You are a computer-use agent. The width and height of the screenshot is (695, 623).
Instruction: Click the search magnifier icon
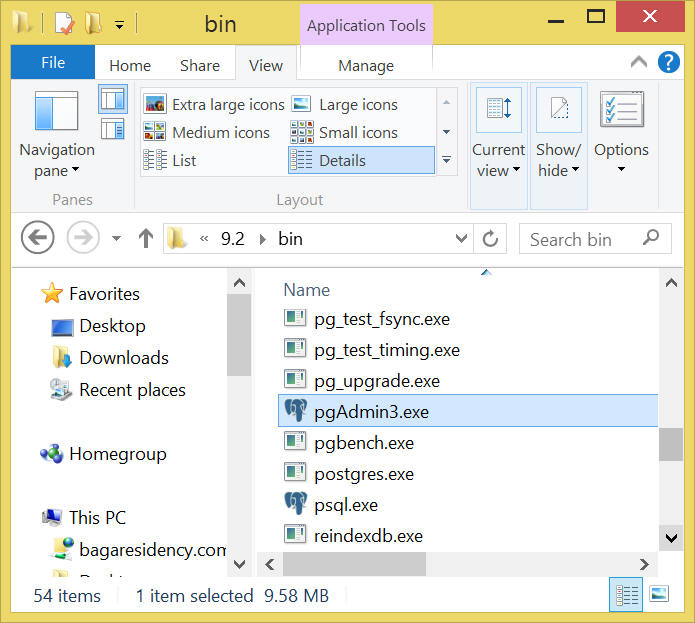[651, 238]
